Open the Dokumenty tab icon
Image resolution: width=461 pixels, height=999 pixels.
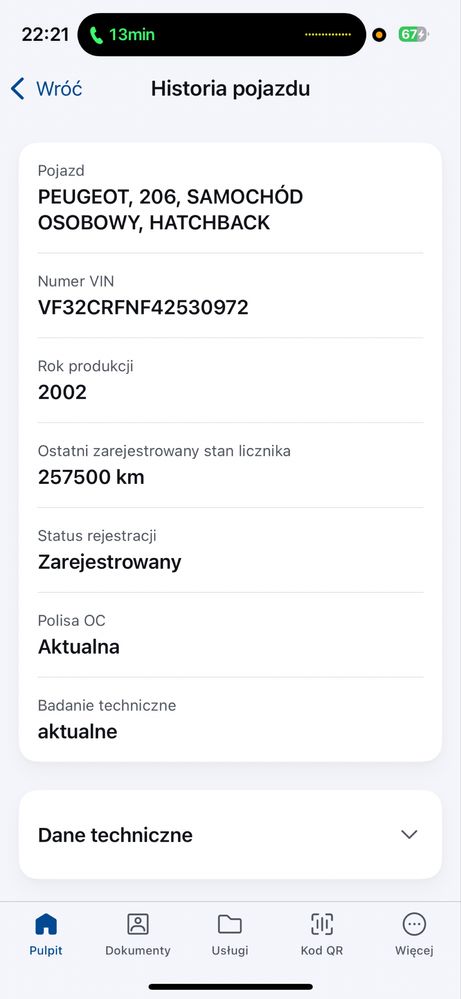pos(138,924)
